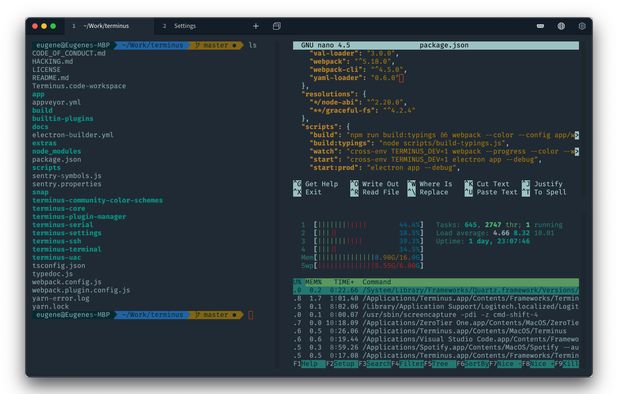Click nano Where Is shortcut

pyautogui.click(x=430, y=184)
